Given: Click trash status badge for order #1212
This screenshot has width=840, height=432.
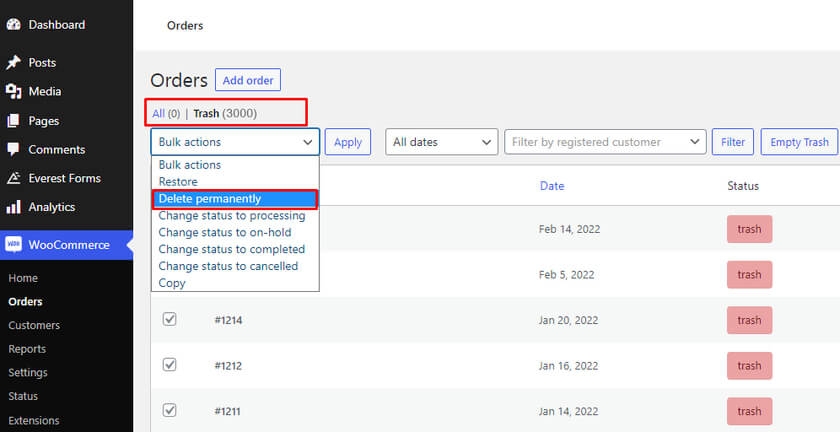Looking at the screenshot, I should coord(749,366).
